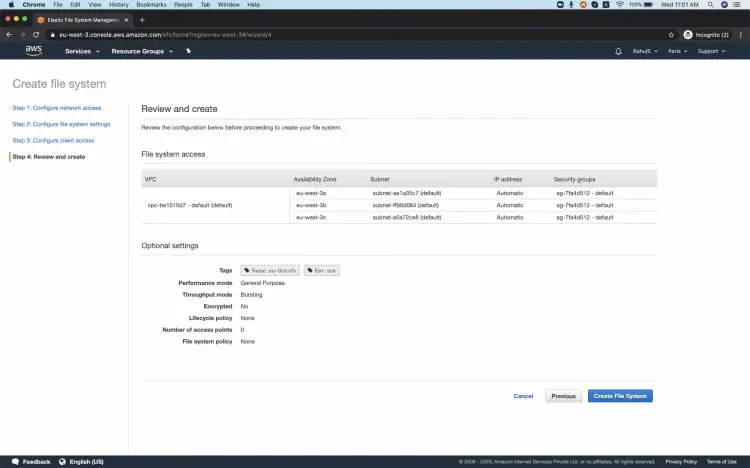Click the language globe icon
This screenshot has height=468, width=750.
click(62, 462)
